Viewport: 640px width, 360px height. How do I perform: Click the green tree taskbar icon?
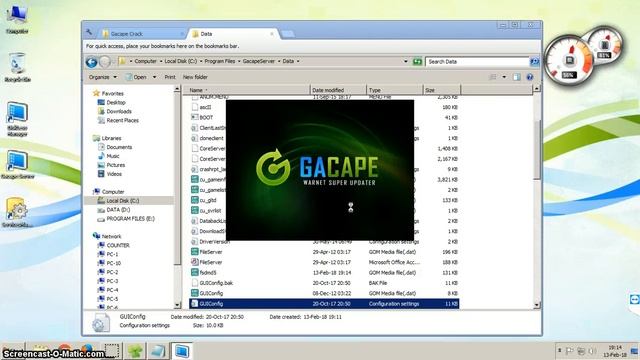[135, 351]
